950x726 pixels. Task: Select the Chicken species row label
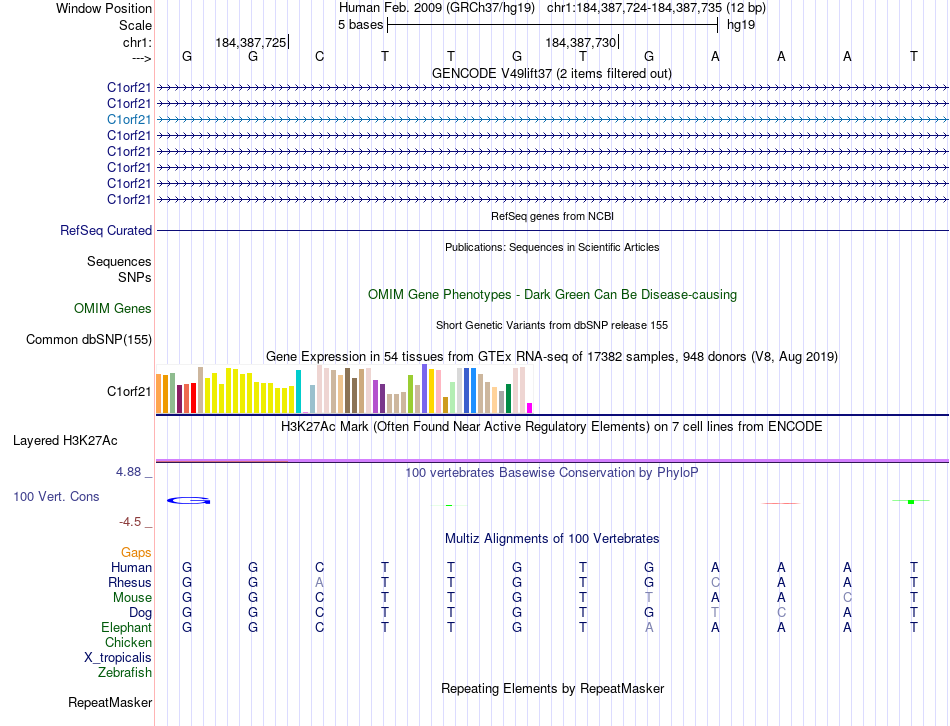(x=128, y=642)
